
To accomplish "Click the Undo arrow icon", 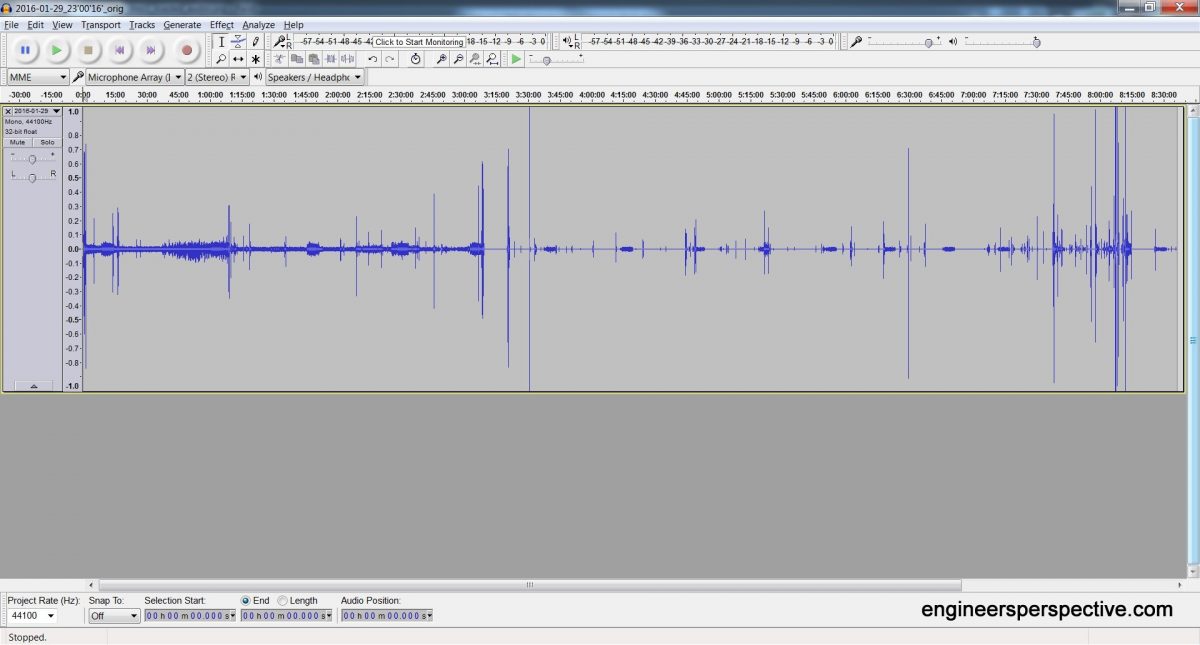I will [372, 59].
